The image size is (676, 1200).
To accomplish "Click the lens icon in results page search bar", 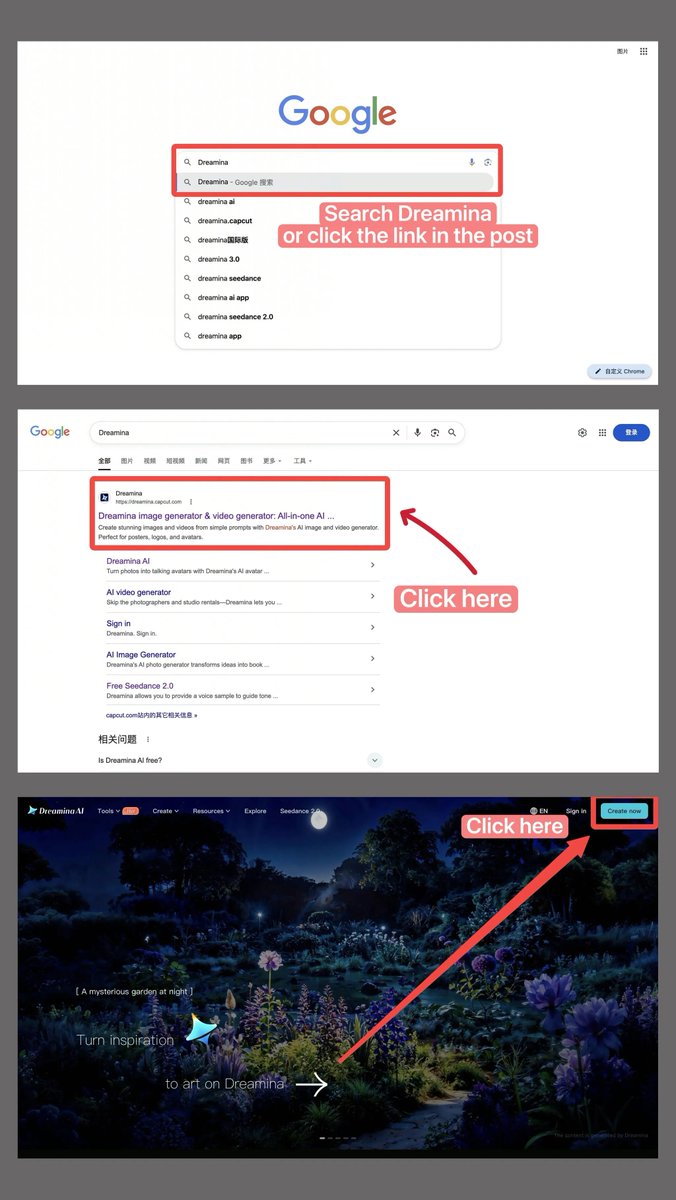I will click(x=435, y=433).
